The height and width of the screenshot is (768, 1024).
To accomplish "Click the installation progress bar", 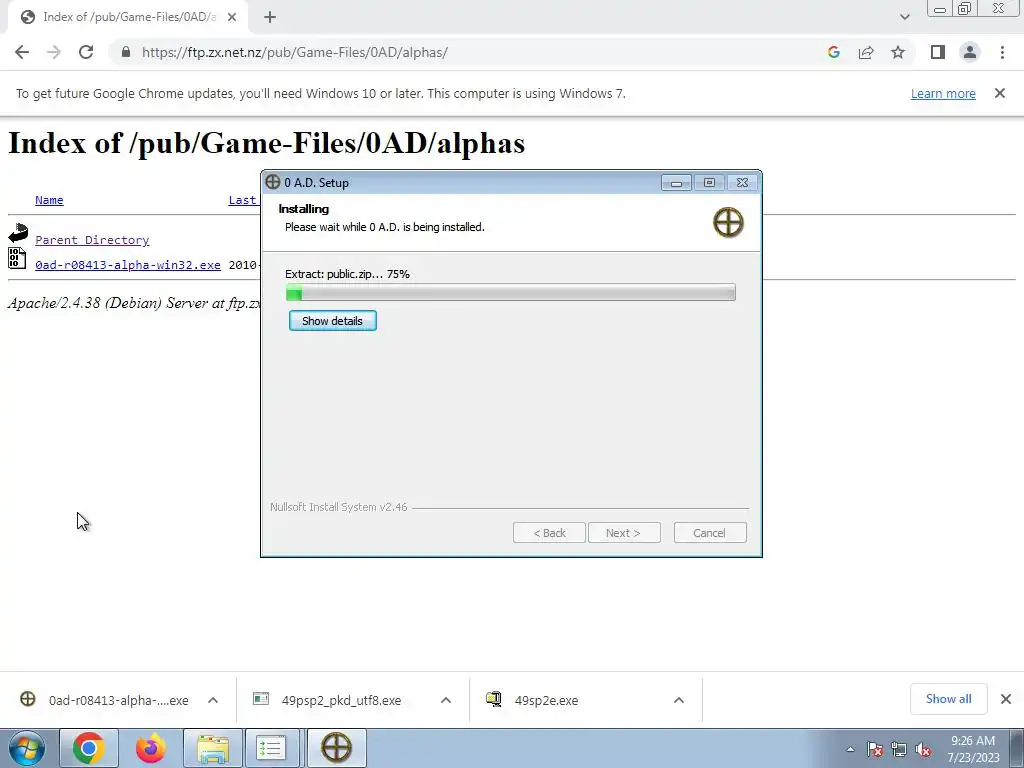I will coord(511,293).
